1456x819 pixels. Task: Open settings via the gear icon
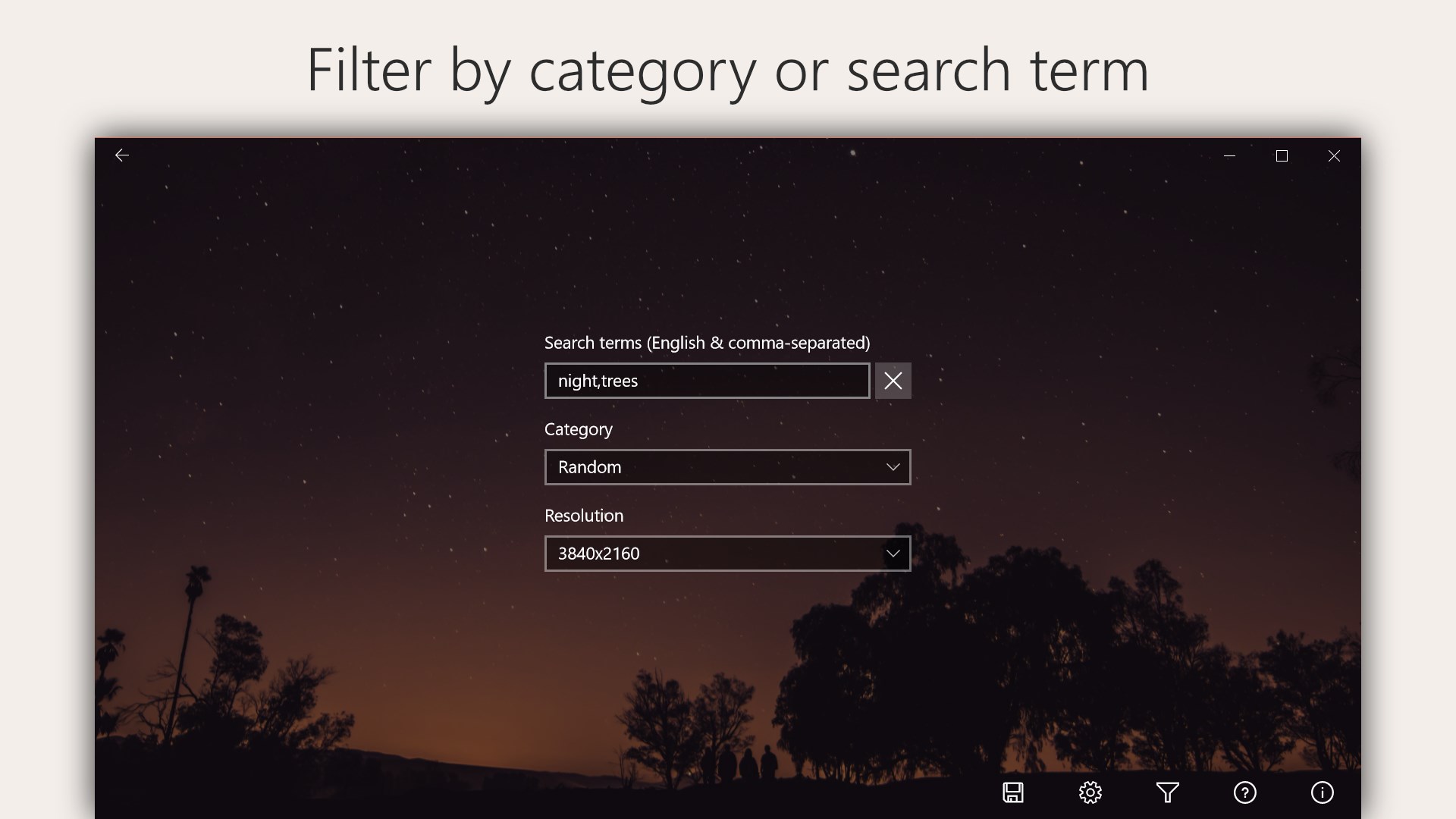[x=1090, y=792]
